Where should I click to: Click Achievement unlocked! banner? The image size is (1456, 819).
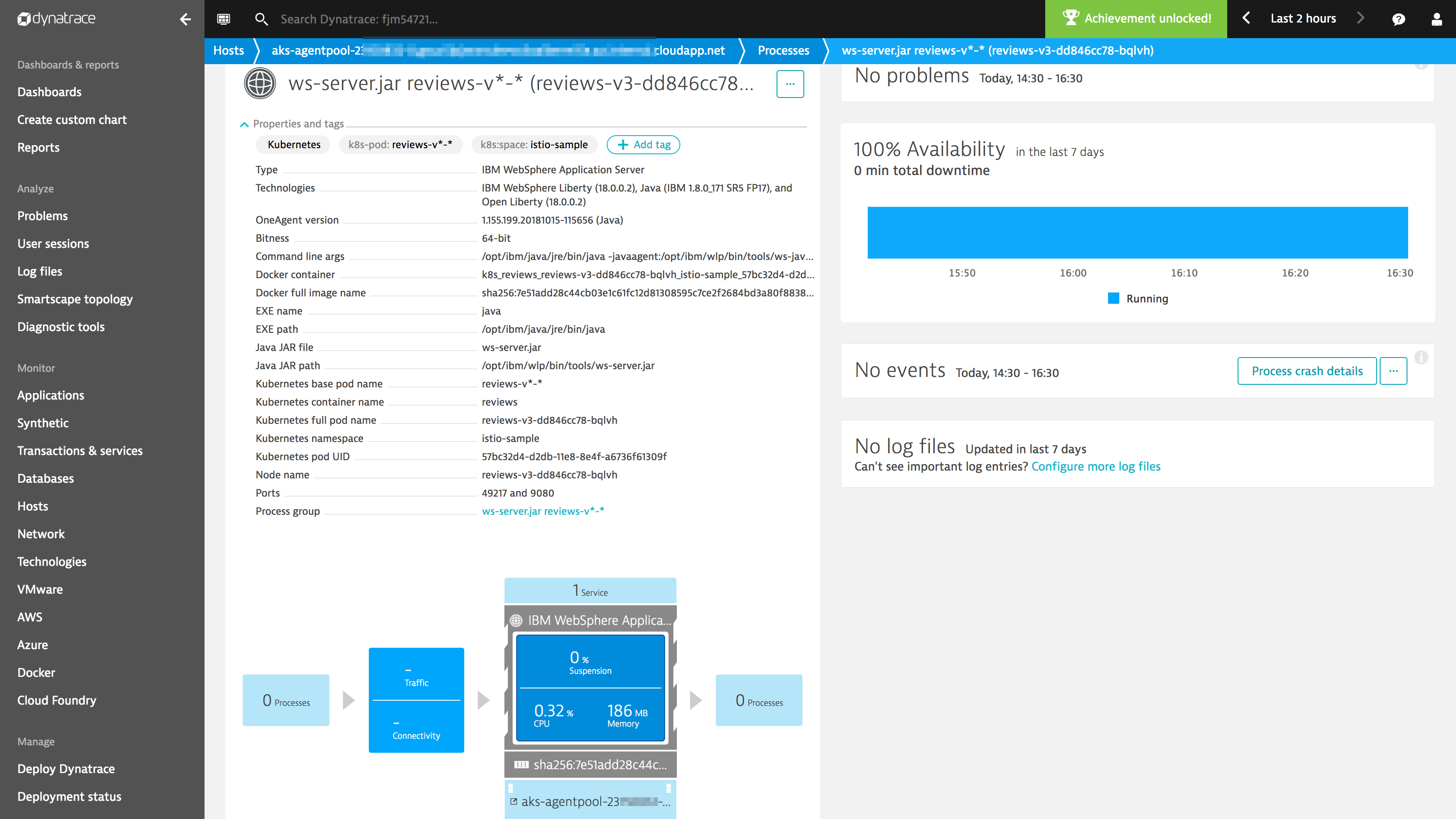click(1136, 19)
